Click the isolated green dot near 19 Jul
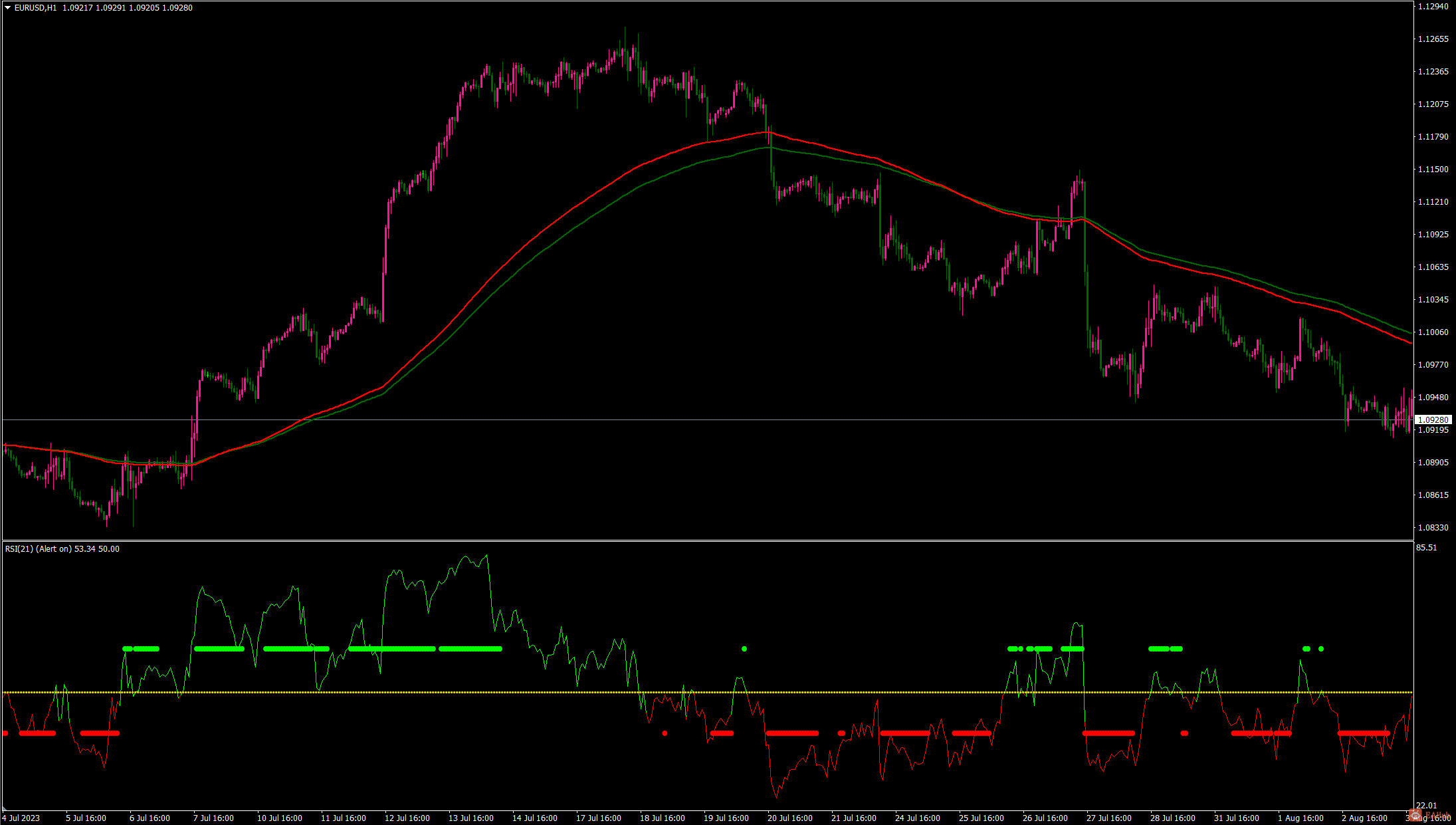 744,649
